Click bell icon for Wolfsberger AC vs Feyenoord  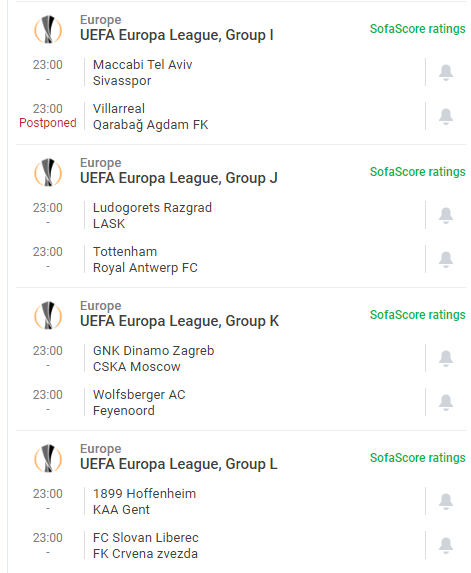(446, 403)
